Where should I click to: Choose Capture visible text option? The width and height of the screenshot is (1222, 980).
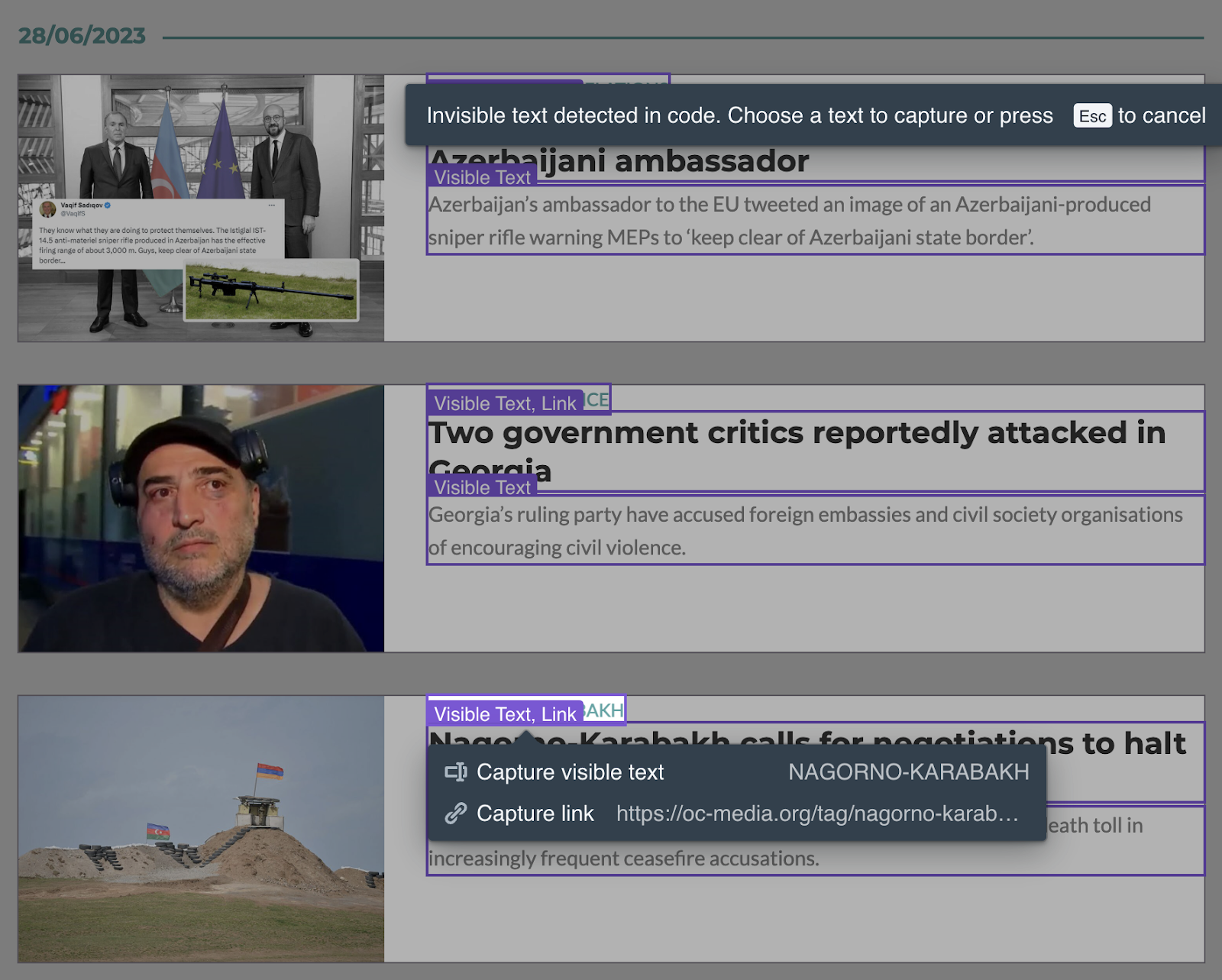click(x=736, y=772)
